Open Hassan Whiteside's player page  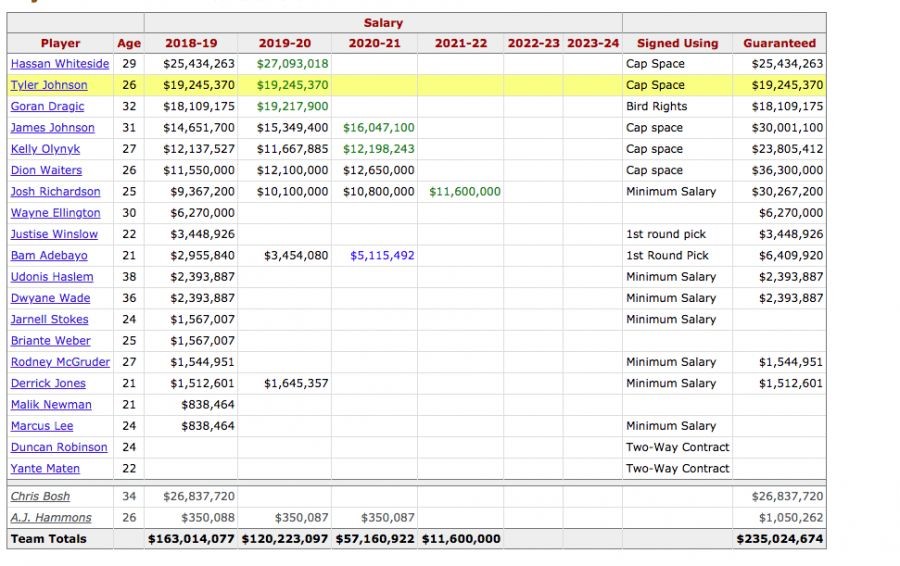(x=59, y=64)
